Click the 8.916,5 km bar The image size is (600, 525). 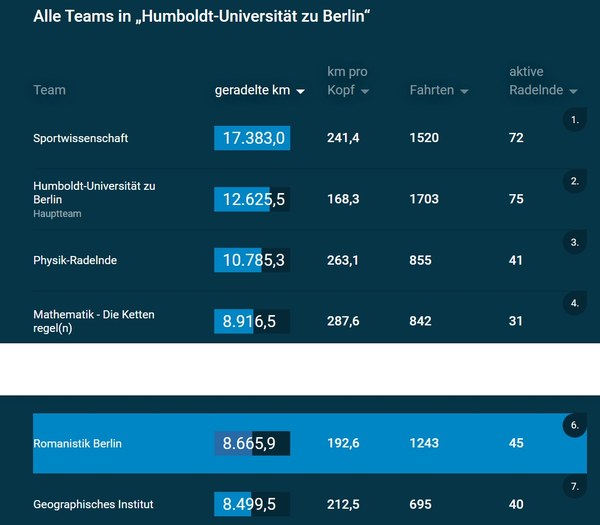pyautogui.click(x=252, y=321)
